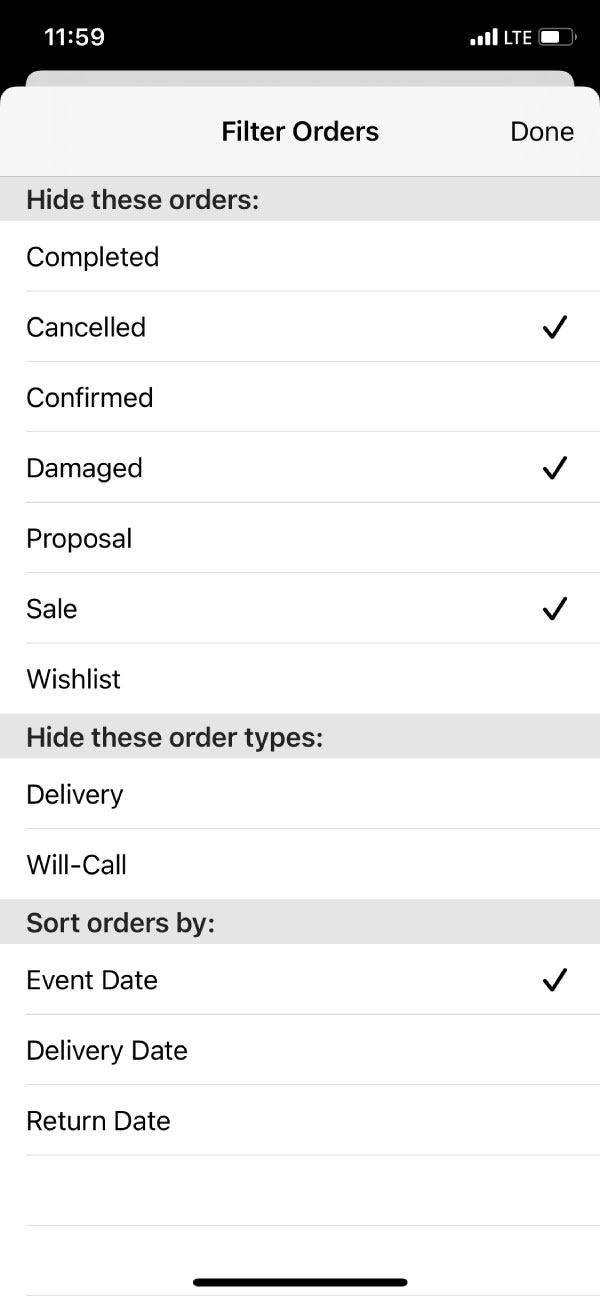
Task: Uncheck the Sale checkmark icon
Action: (x=555, y=608)
